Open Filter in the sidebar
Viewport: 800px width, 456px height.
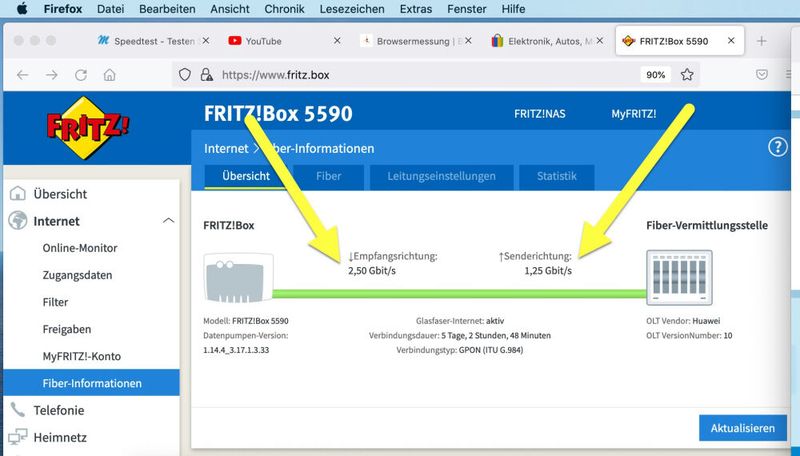56,302
